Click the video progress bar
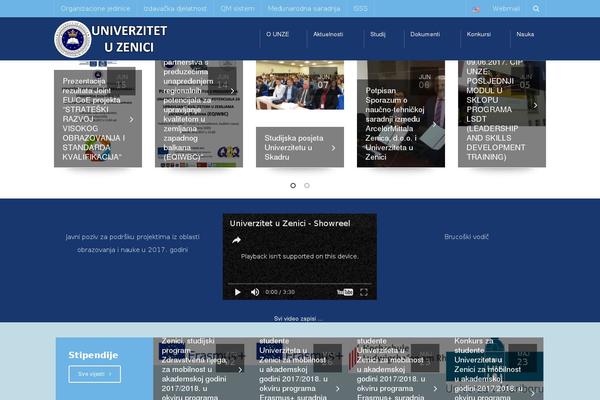This screenshot has width=600, height=400. (x=300, y=284)
